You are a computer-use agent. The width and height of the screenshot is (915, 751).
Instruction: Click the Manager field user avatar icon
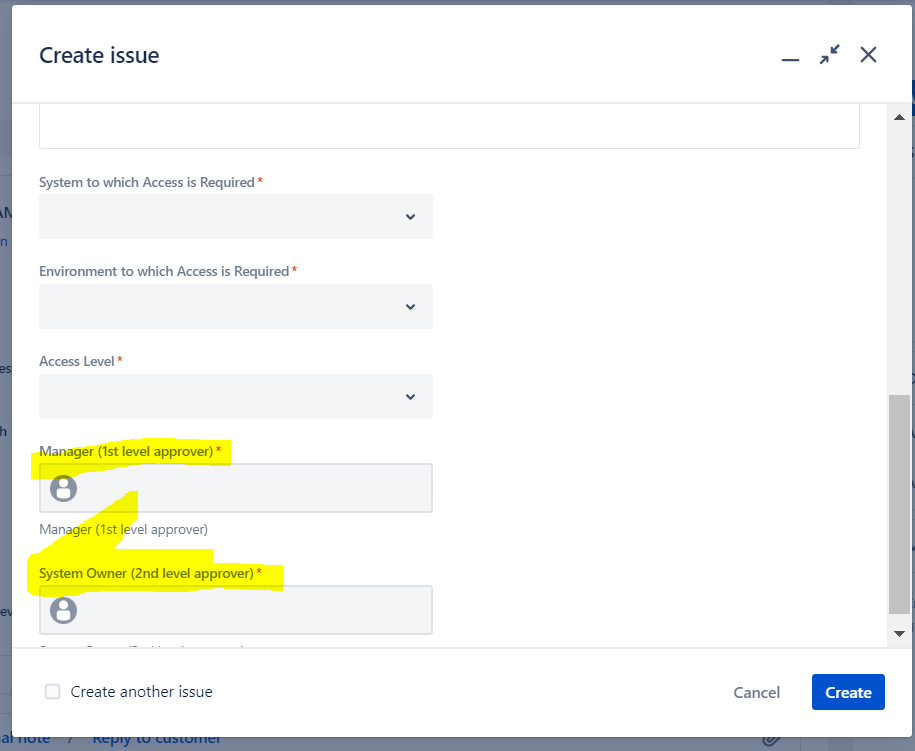pyautogui.click(x=63, y=488)
